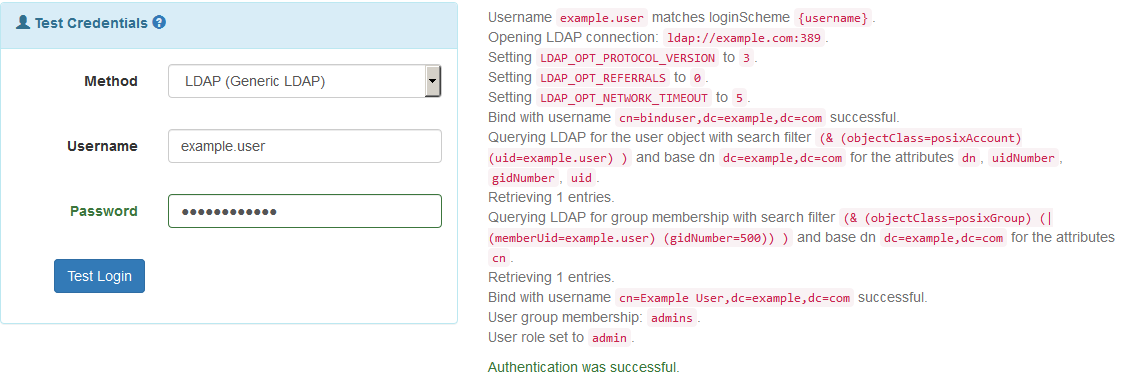Image resolution: width=1140 pixels, height=386 pixels.
Task: Click the help question mark icon
Action: click(159, 23)
